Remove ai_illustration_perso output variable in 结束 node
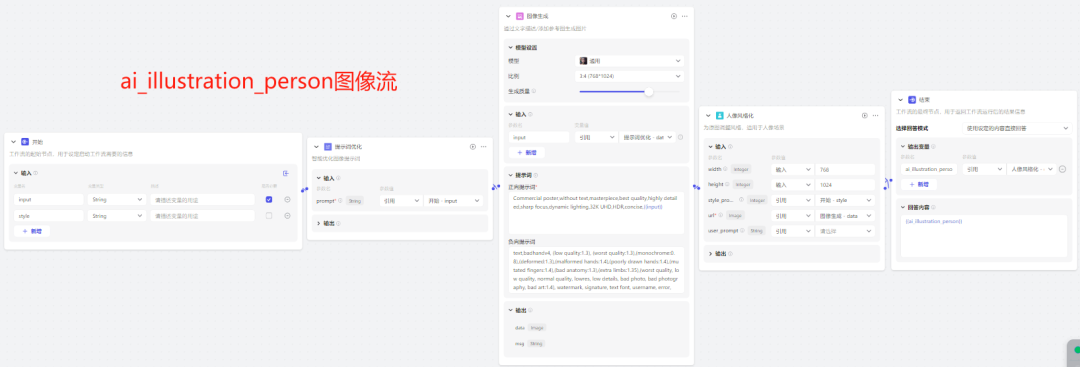 tap(1063, 169)
